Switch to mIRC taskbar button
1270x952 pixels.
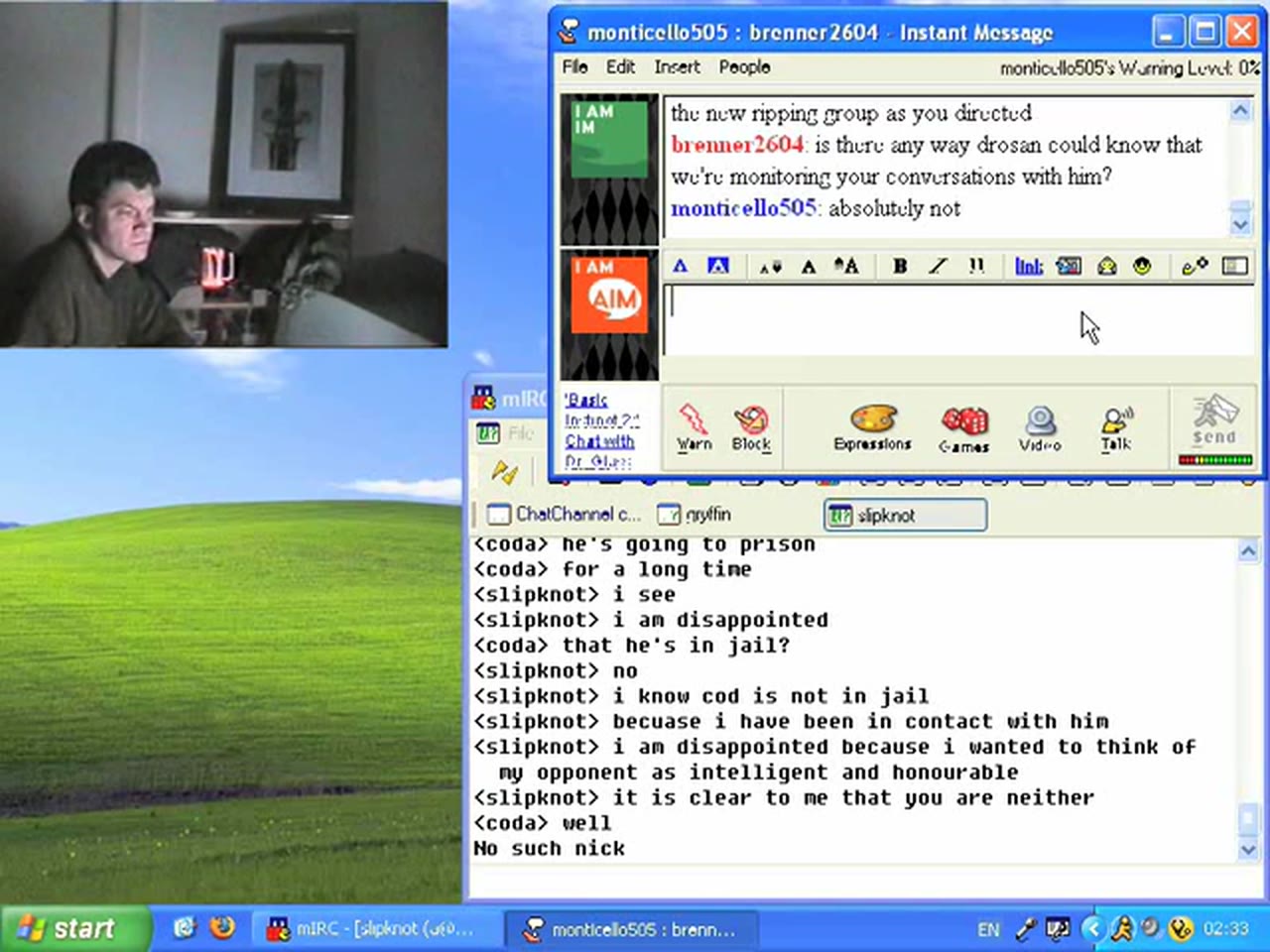click(x=374, y=929)
